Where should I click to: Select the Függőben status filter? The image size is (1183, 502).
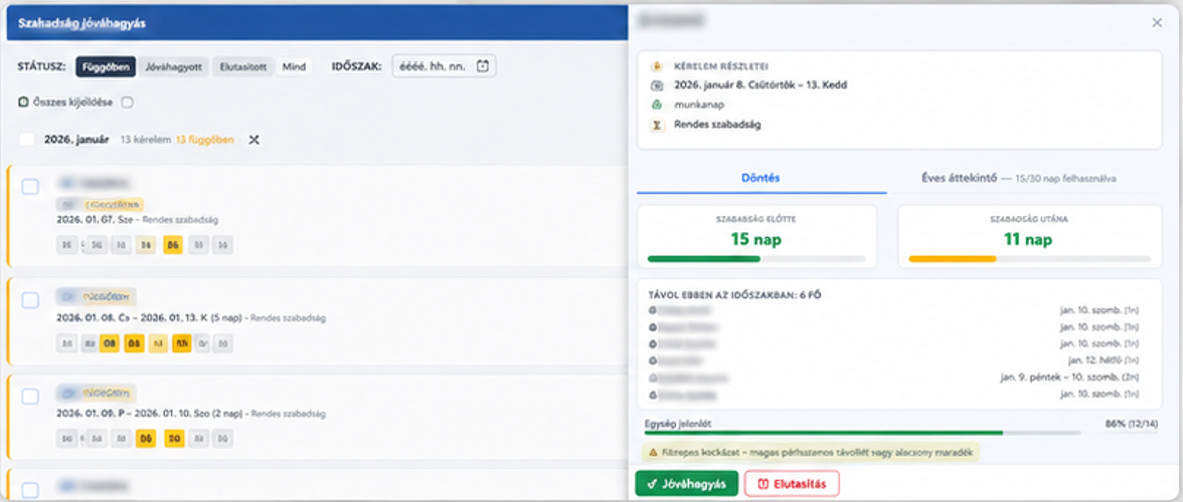[105, 66]
